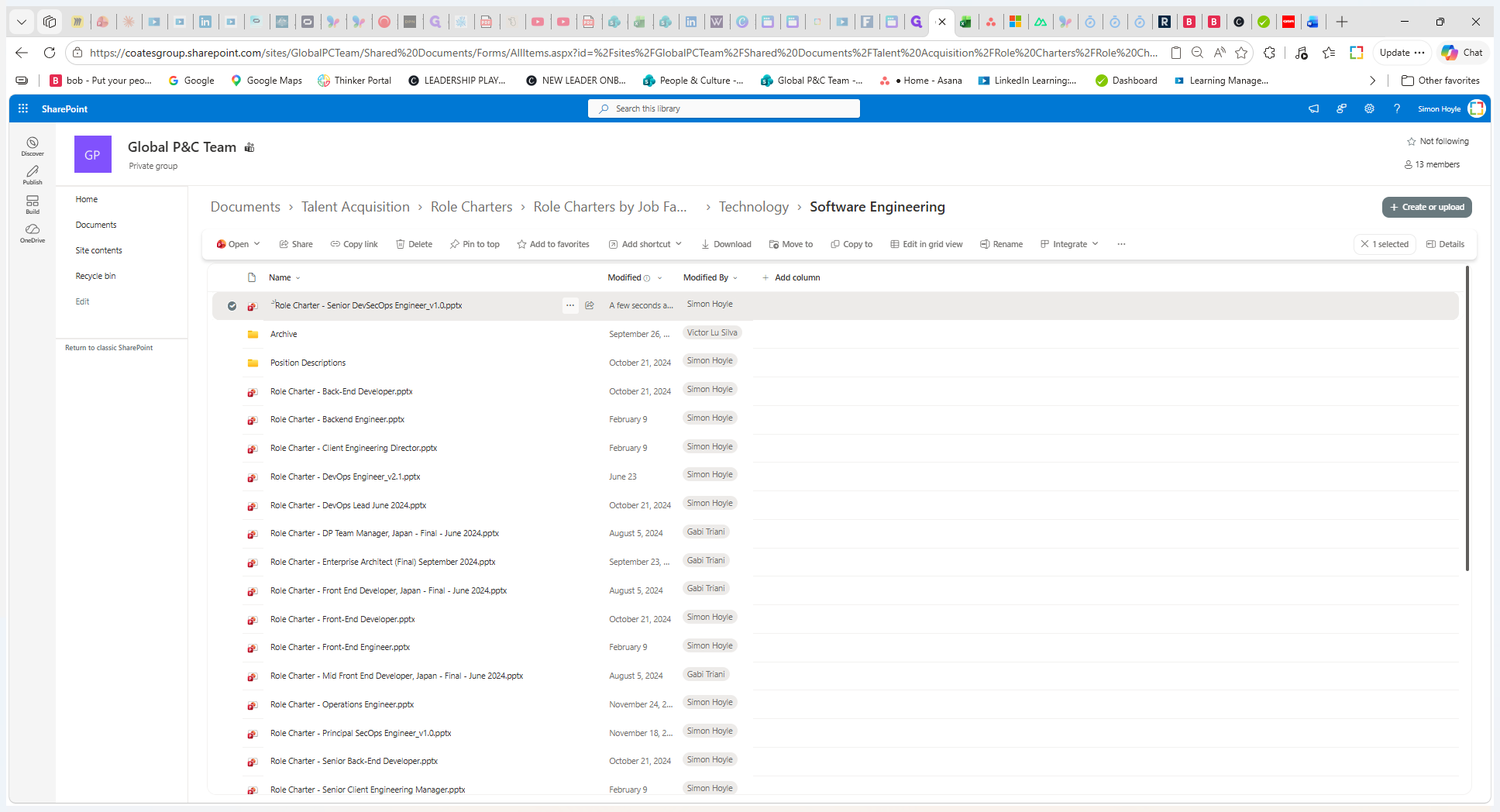Click Return to classic SharePoint link
Viewport: 1500px width, 812px height.
coord(109,348)
